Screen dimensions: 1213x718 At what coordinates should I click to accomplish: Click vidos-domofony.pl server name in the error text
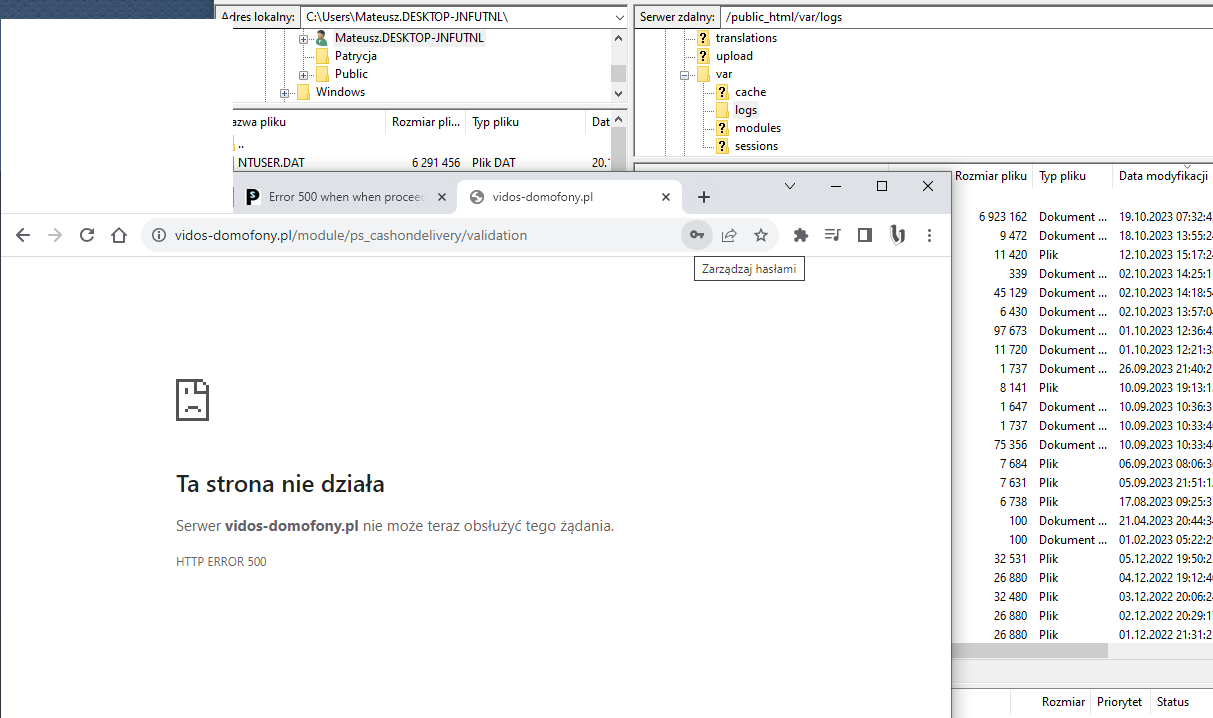[x=292, y=525]
